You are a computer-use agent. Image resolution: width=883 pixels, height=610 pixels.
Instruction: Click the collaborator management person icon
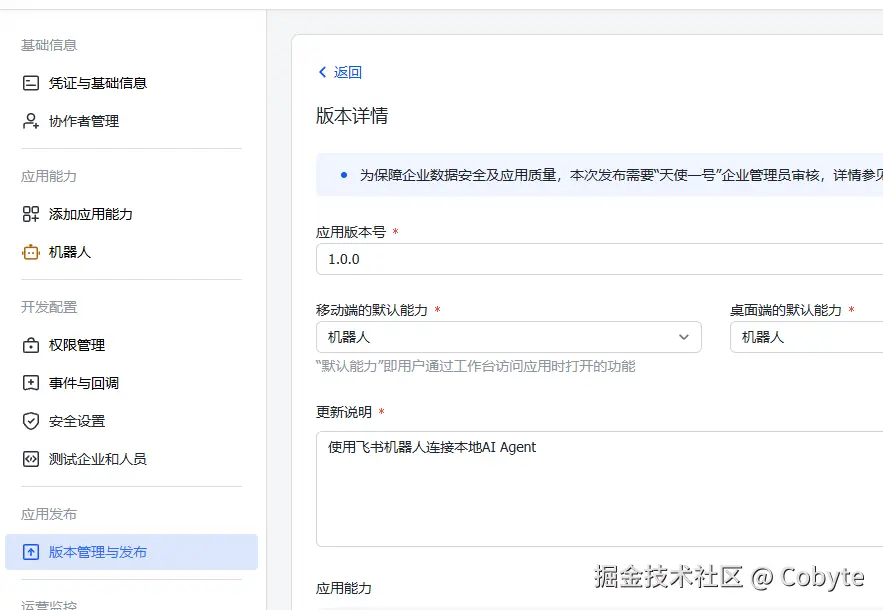pos(31,121)
